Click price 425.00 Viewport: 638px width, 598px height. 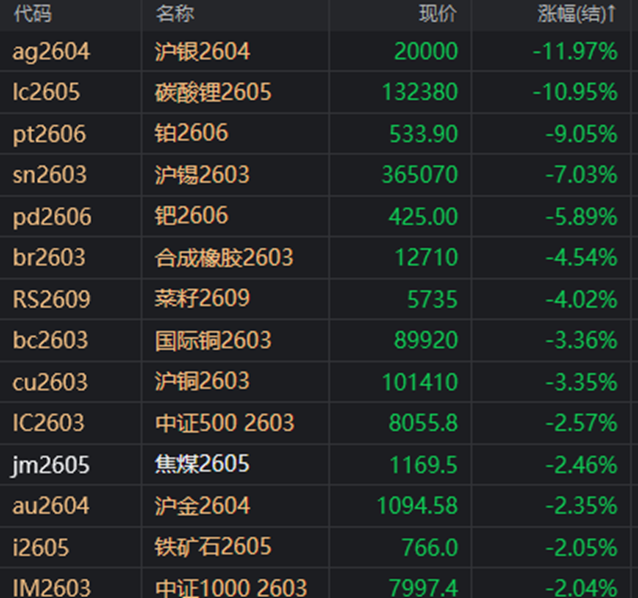point(423,216)
